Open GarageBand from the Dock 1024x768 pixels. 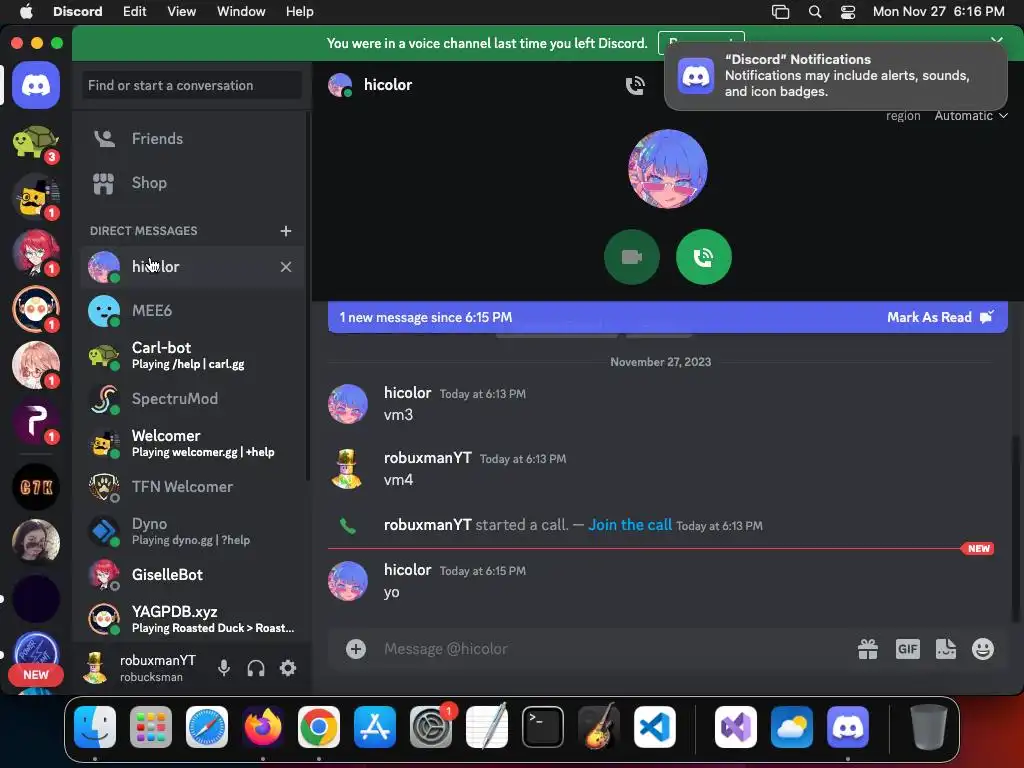tap(599, 727)
